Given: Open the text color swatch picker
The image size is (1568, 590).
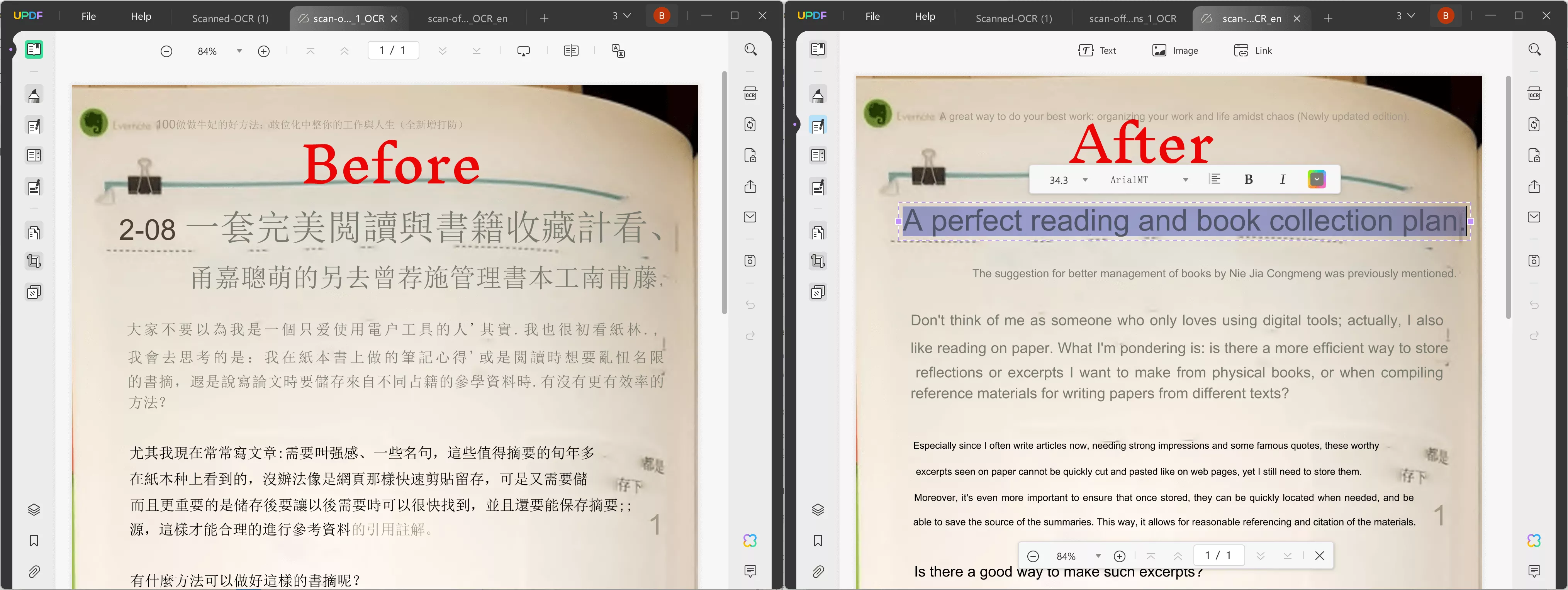Looking at the screenshot, I should pyautogui.click(x=1317, y=179).
